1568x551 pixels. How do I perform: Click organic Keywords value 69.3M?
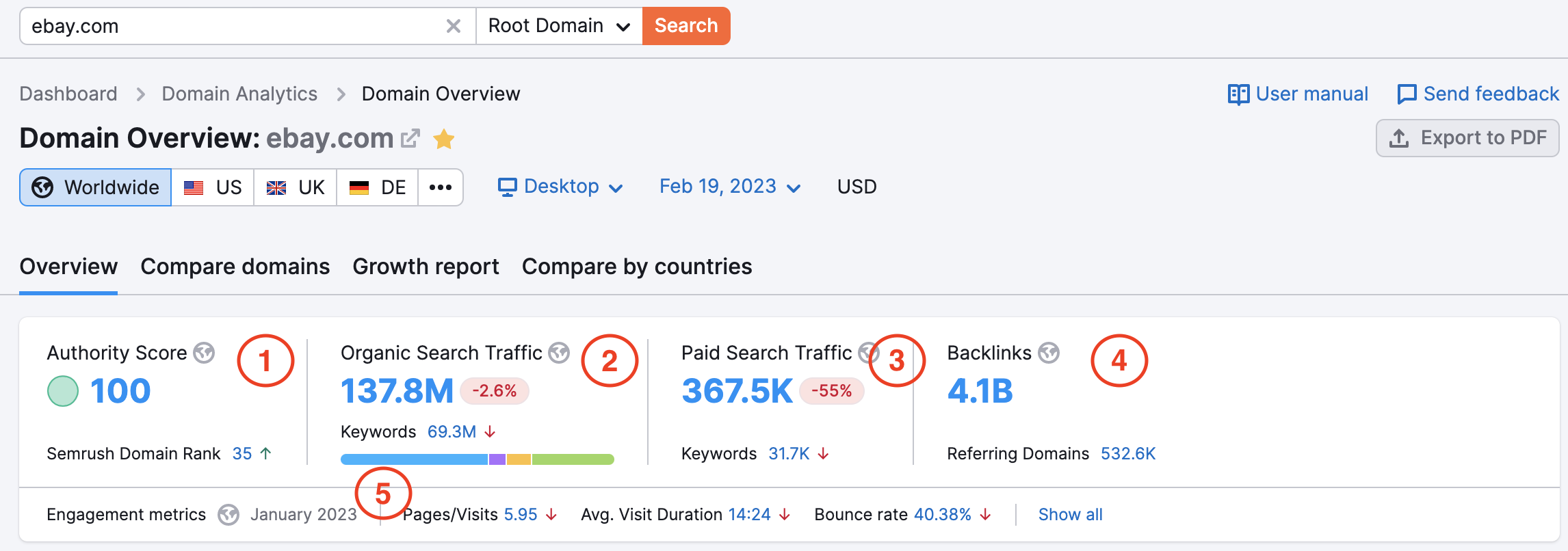pos(452,432)
